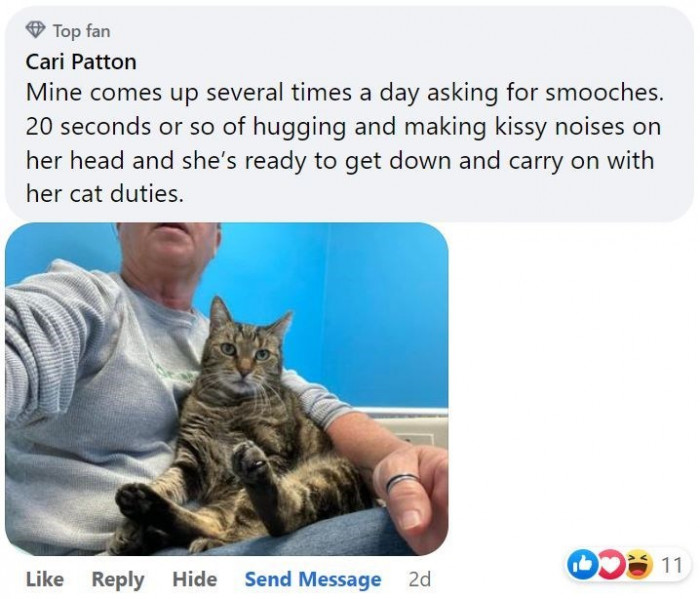Click Send Message link
The image size is (700, 599).
tap(313, 580)
